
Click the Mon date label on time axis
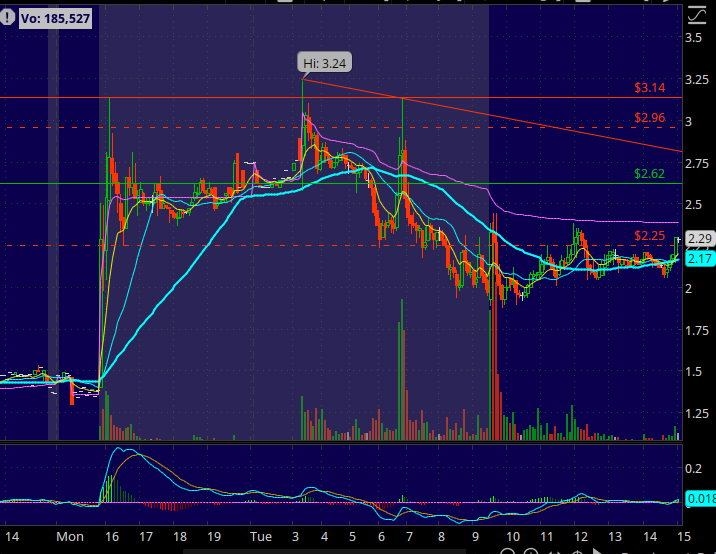[70, 537]
